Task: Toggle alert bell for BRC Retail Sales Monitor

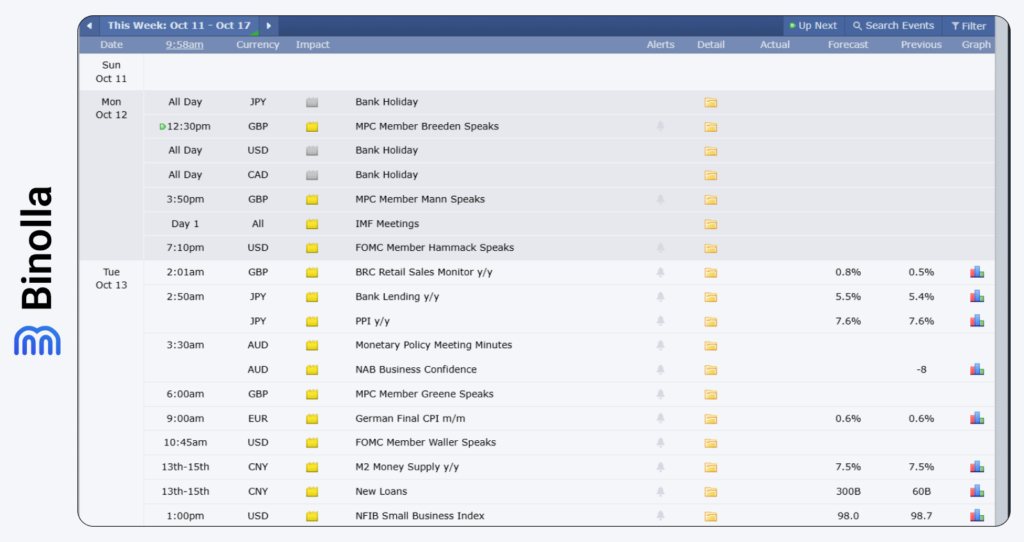Action: click(x=660, y=272)
